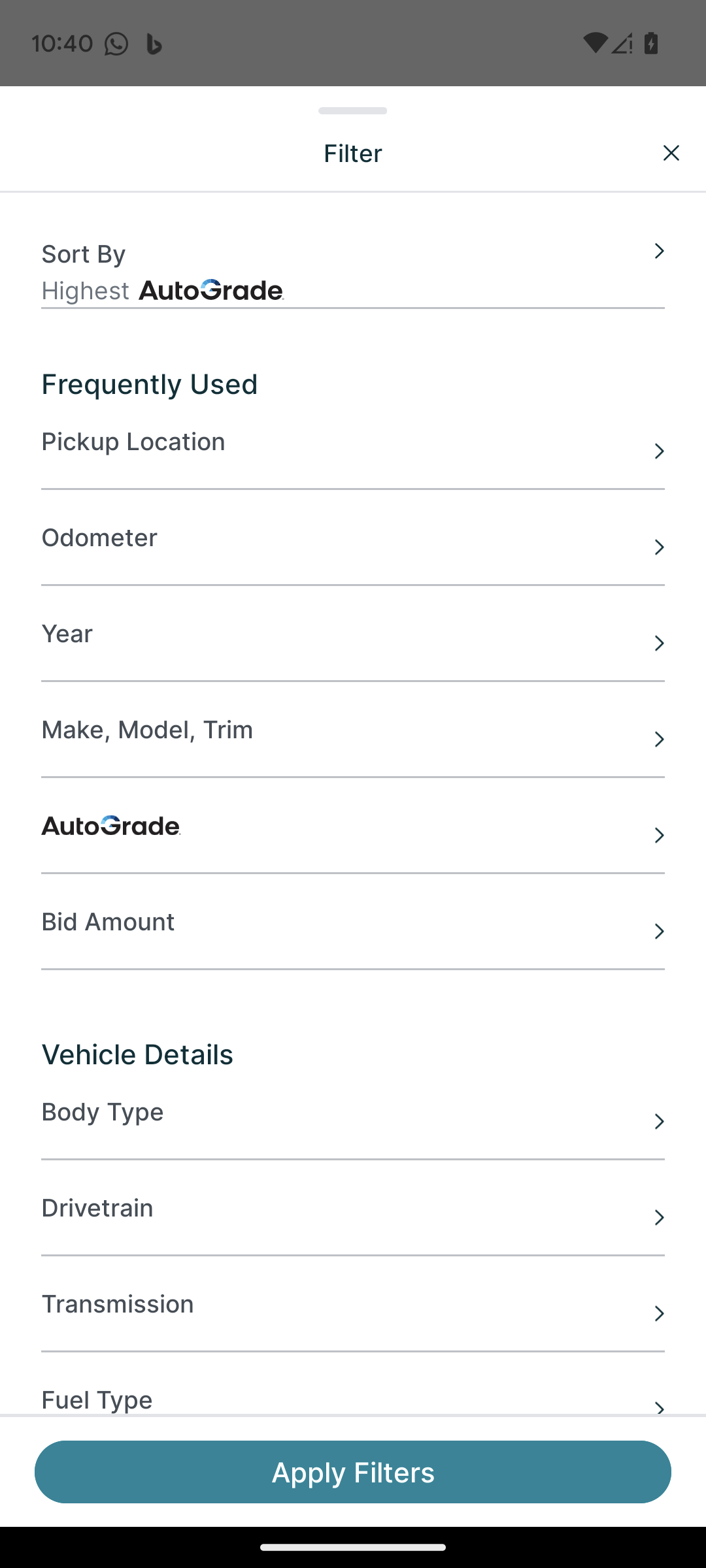Tap the sheet drag handle bar
Viewport: 706px width, 1568px height.
pos(352,110)
